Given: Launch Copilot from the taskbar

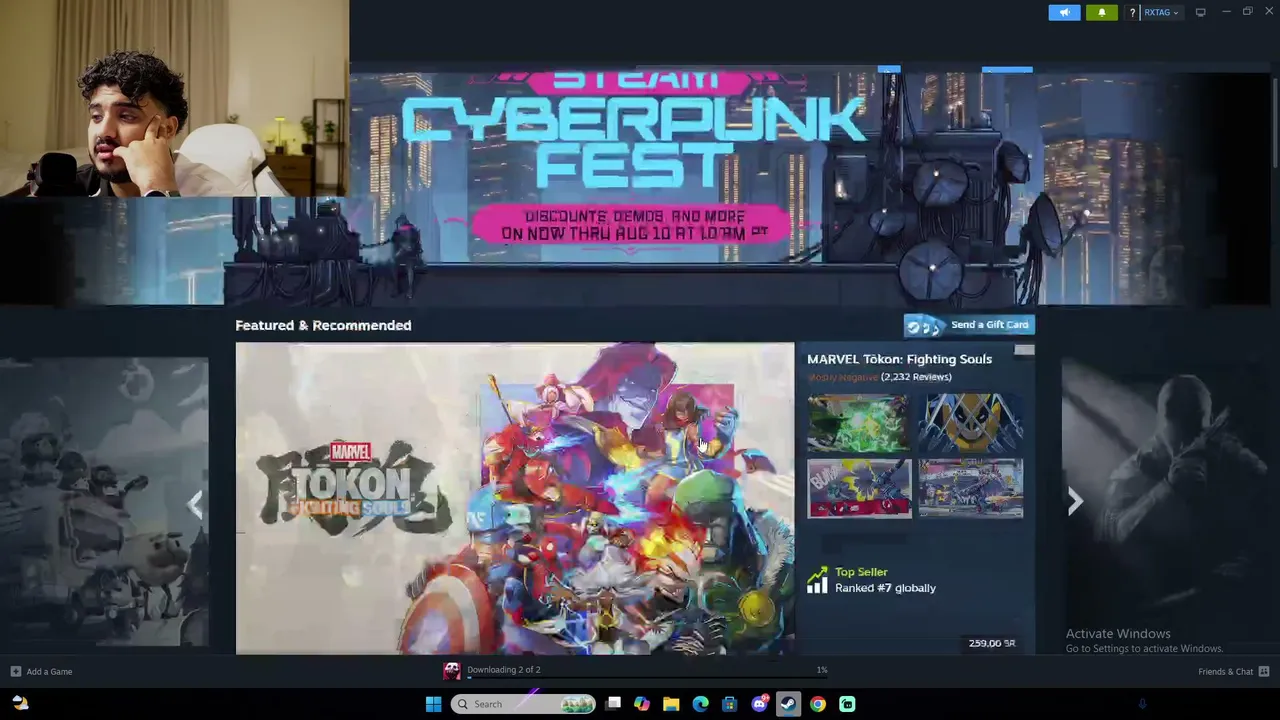Looking at the screenshot, I should (x=642, y=704).
